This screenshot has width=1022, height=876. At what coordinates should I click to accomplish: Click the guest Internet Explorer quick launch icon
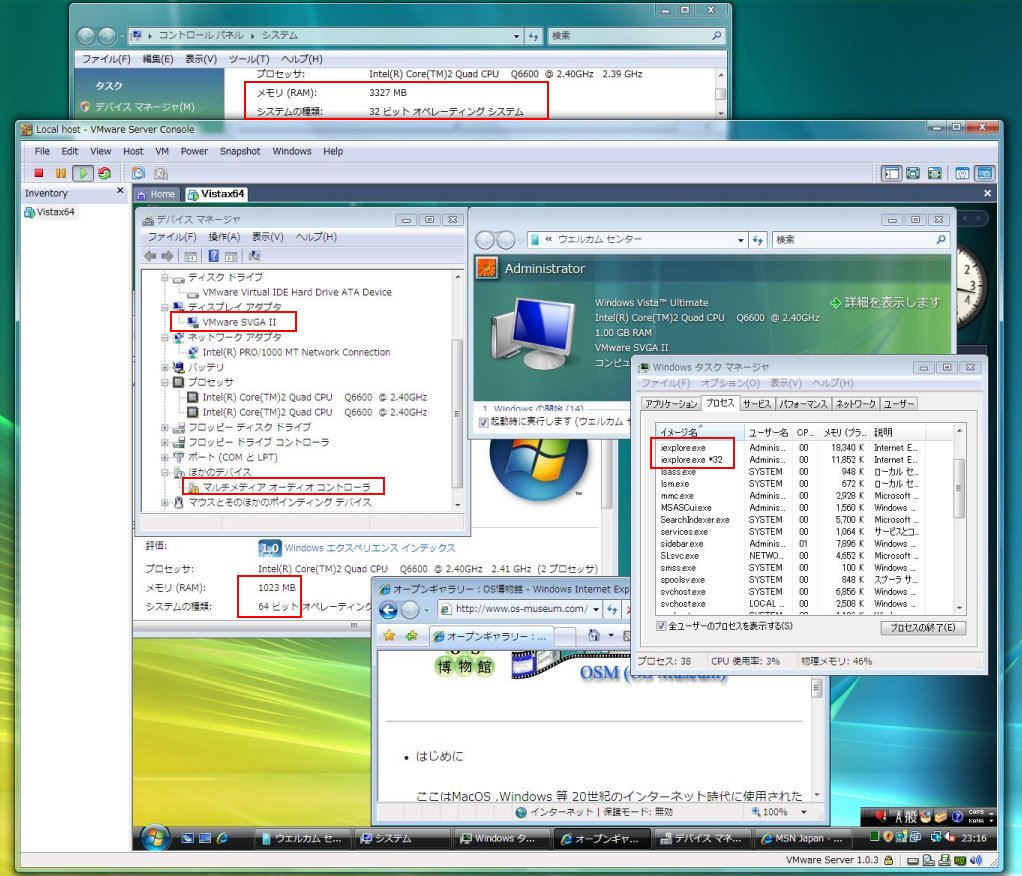pos(222,839)
